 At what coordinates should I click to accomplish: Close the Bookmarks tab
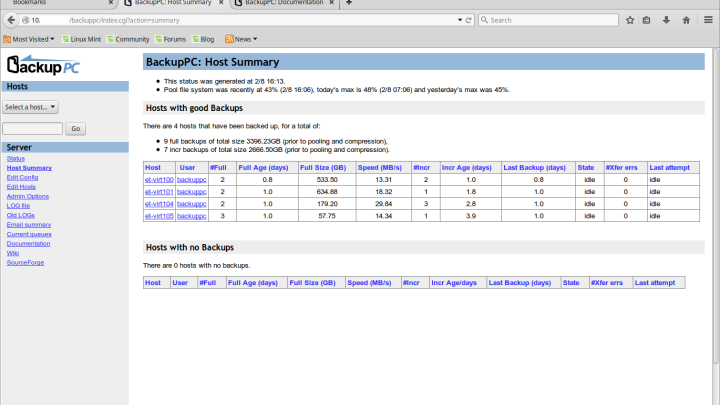point(111,3)
